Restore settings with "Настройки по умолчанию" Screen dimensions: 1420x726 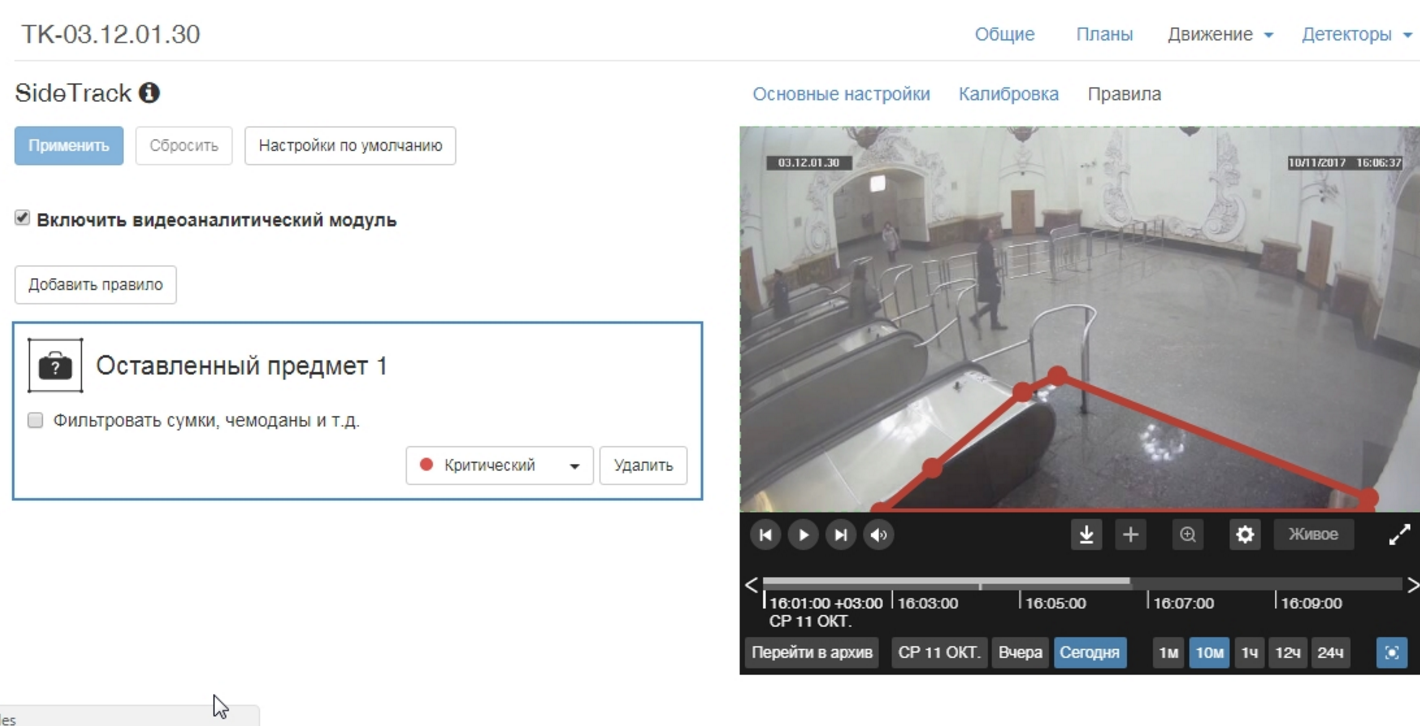coord(350,146)
